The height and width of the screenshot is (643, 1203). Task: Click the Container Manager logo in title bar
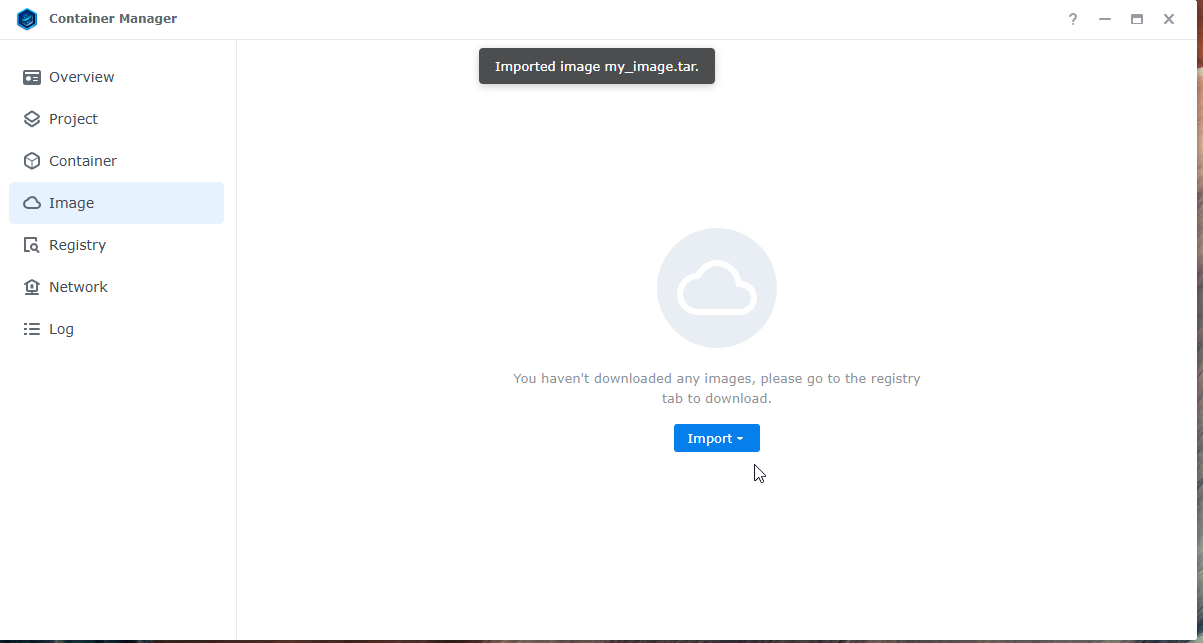(x=27, y=19)
